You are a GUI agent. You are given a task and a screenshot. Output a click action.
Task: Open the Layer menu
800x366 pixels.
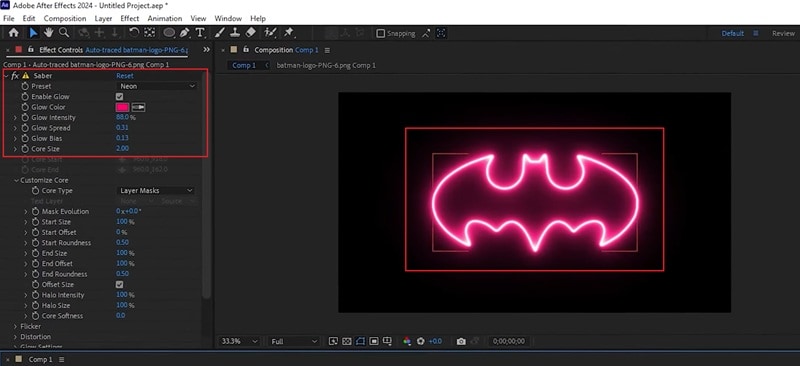pyautogui.click(x=103, y=18)
